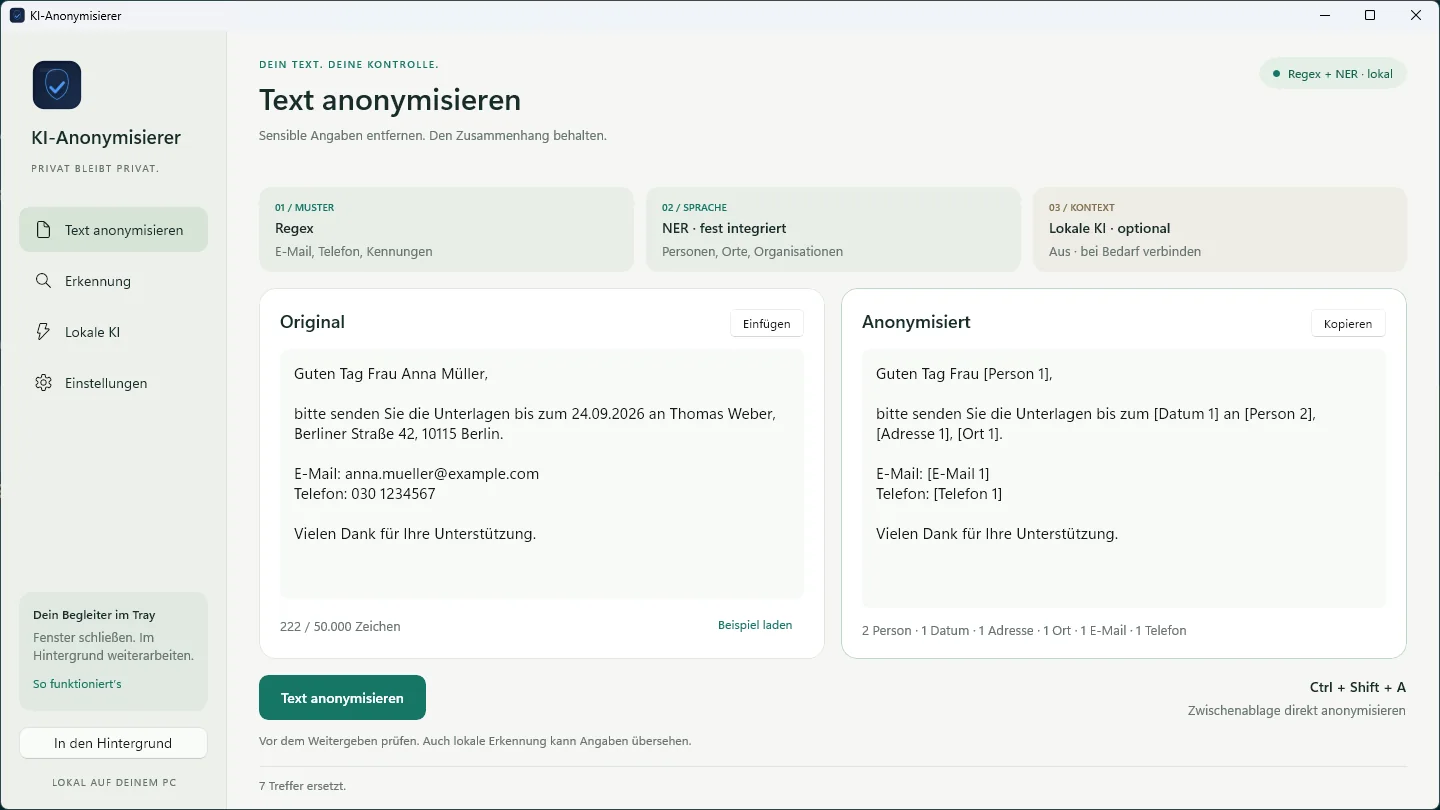Select the 03 / Kontext Lokale KI card
1440x810 pixels.
(1220, 230)
